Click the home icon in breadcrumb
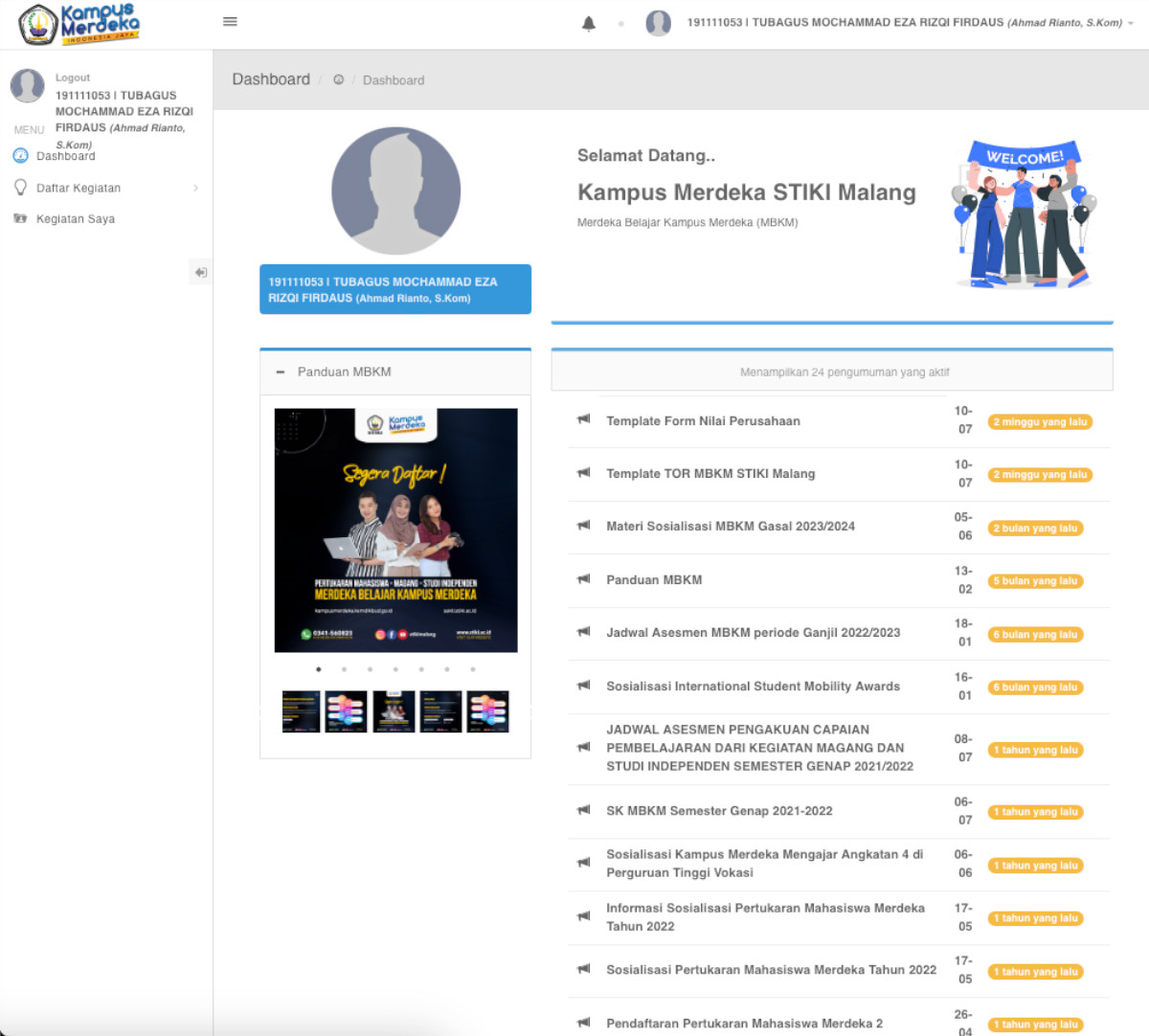The width and height of the screenshot is (1149, 1036). pos(338,80)
